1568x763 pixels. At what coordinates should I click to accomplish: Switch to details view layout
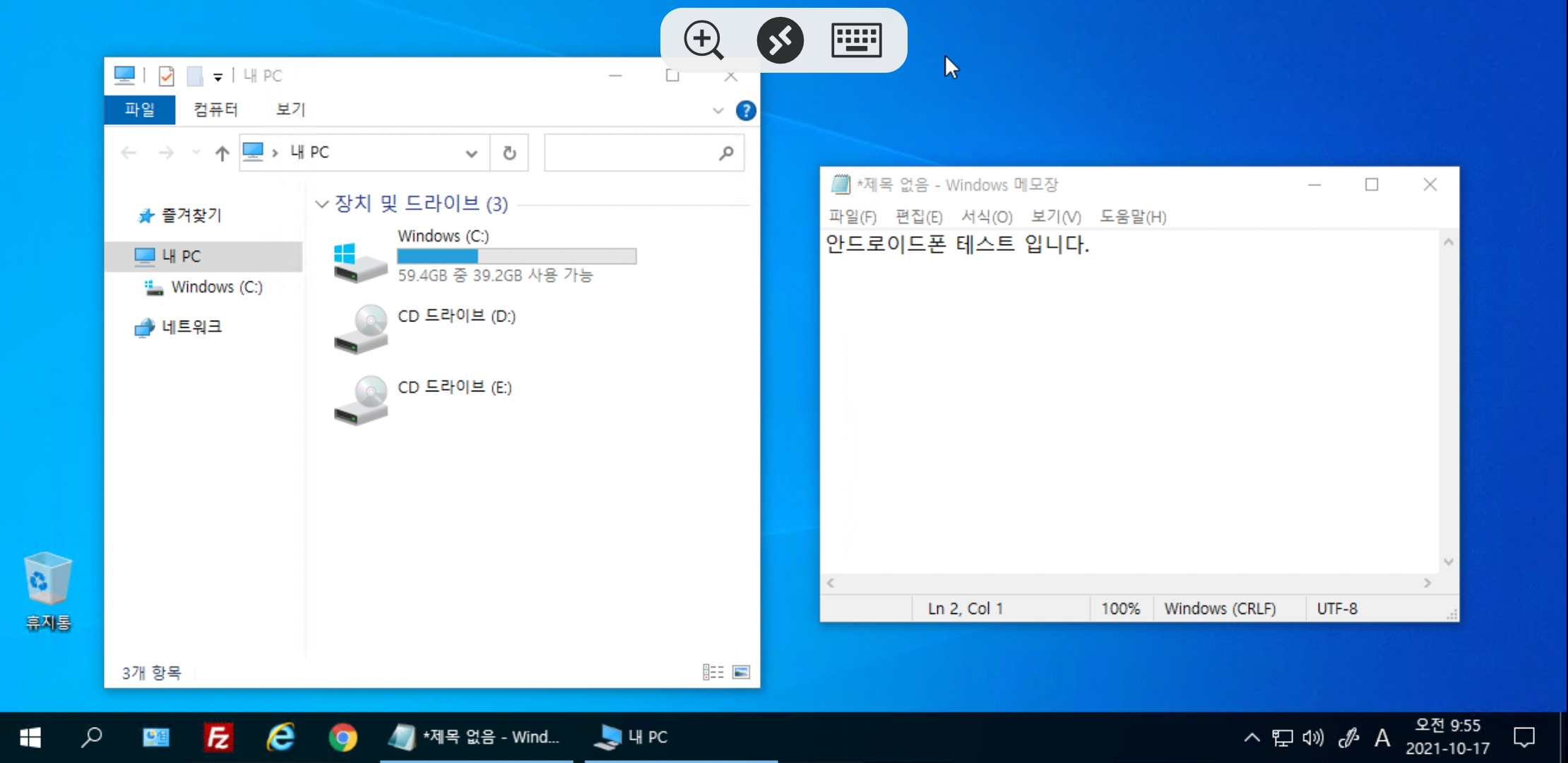pyautogui.click(x=713, y=672)
